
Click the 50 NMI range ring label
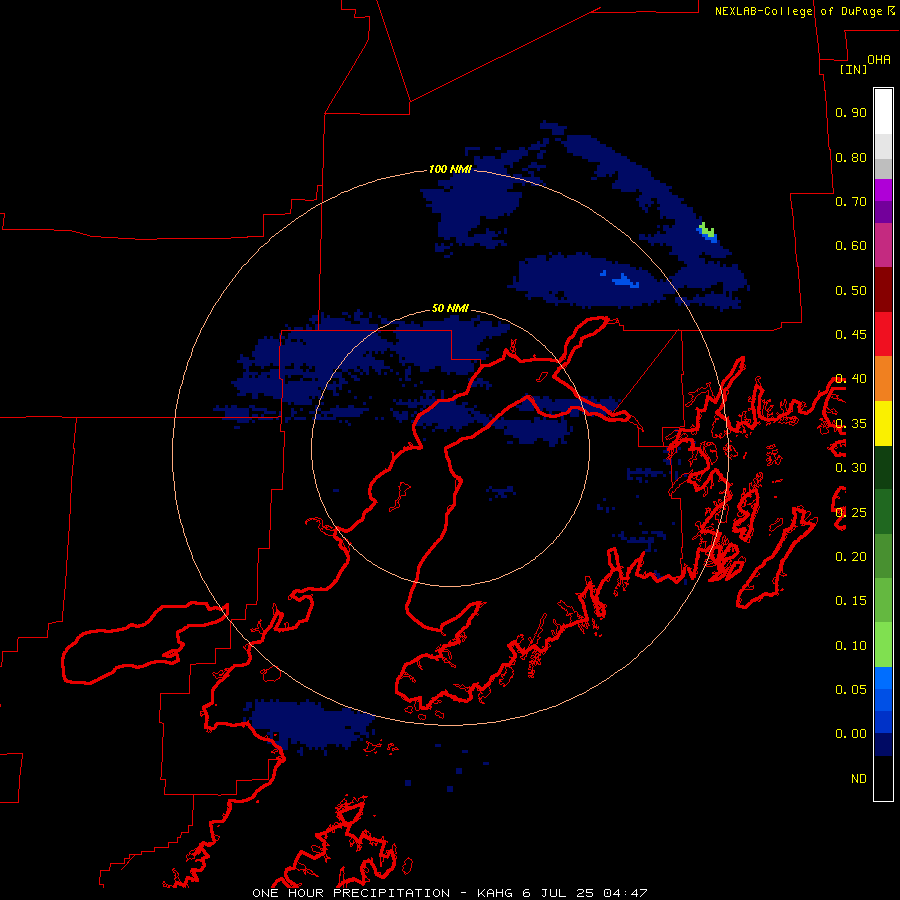[450, 308]
